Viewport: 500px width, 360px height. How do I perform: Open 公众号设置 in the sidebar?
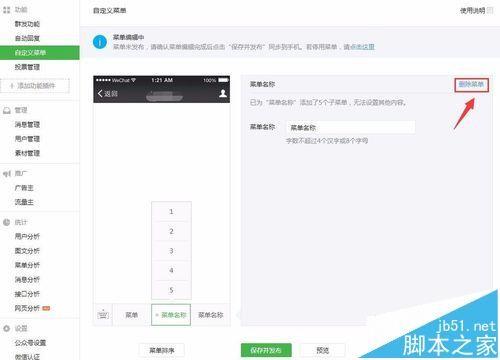[x=30, y=343]
